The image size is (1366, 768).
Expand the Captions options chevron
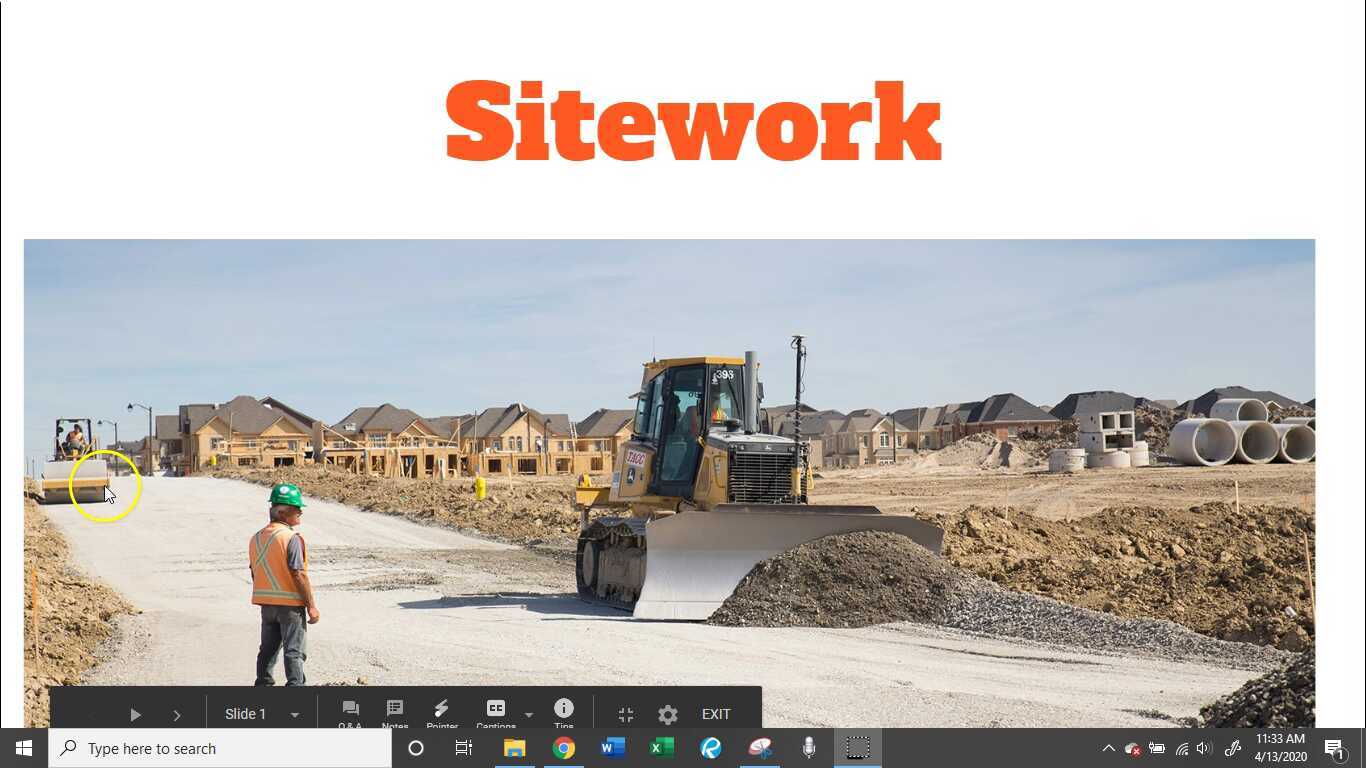click(527, 716)
